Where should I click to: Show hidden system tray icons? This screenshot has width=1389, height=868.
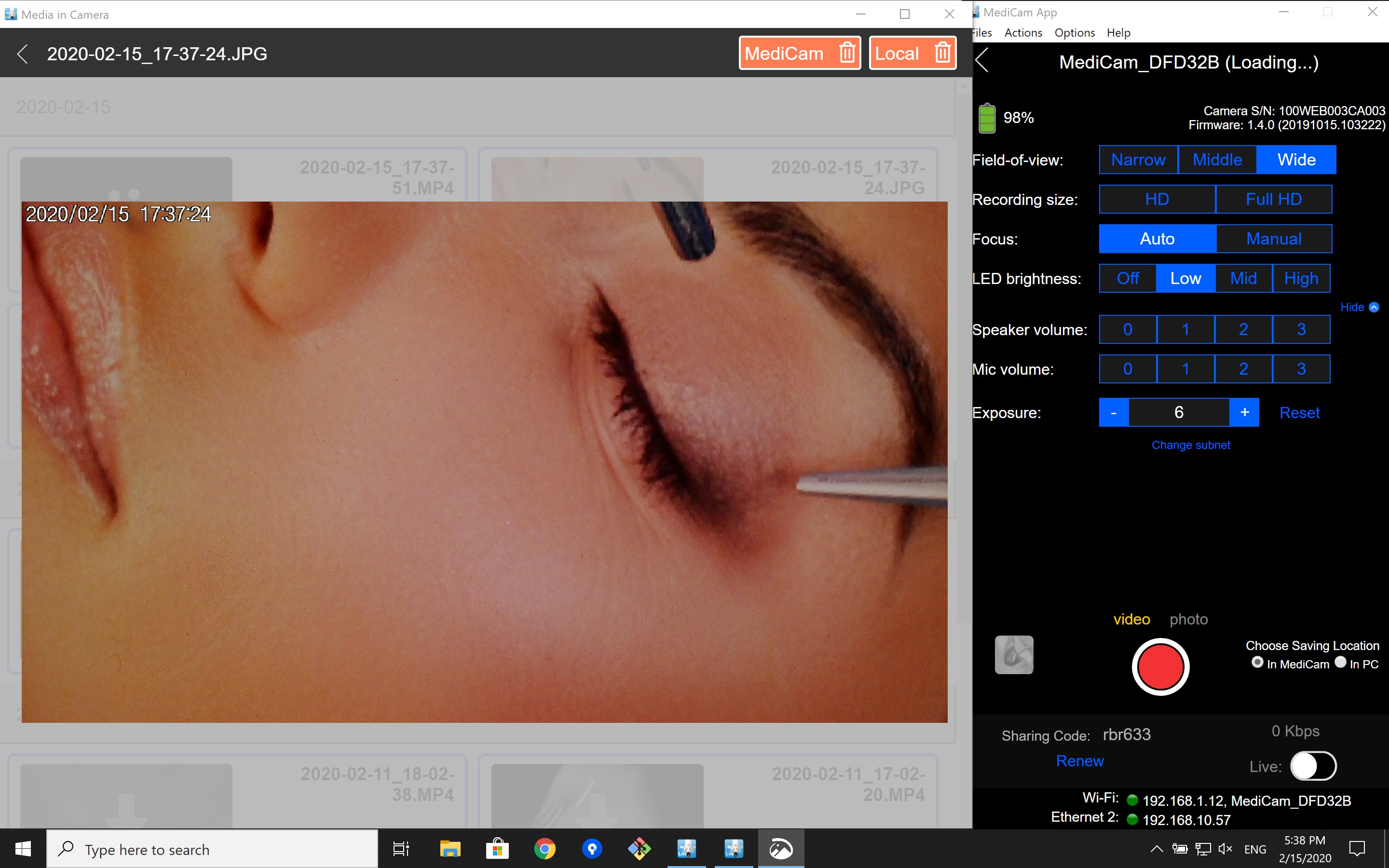point(1157,849)
